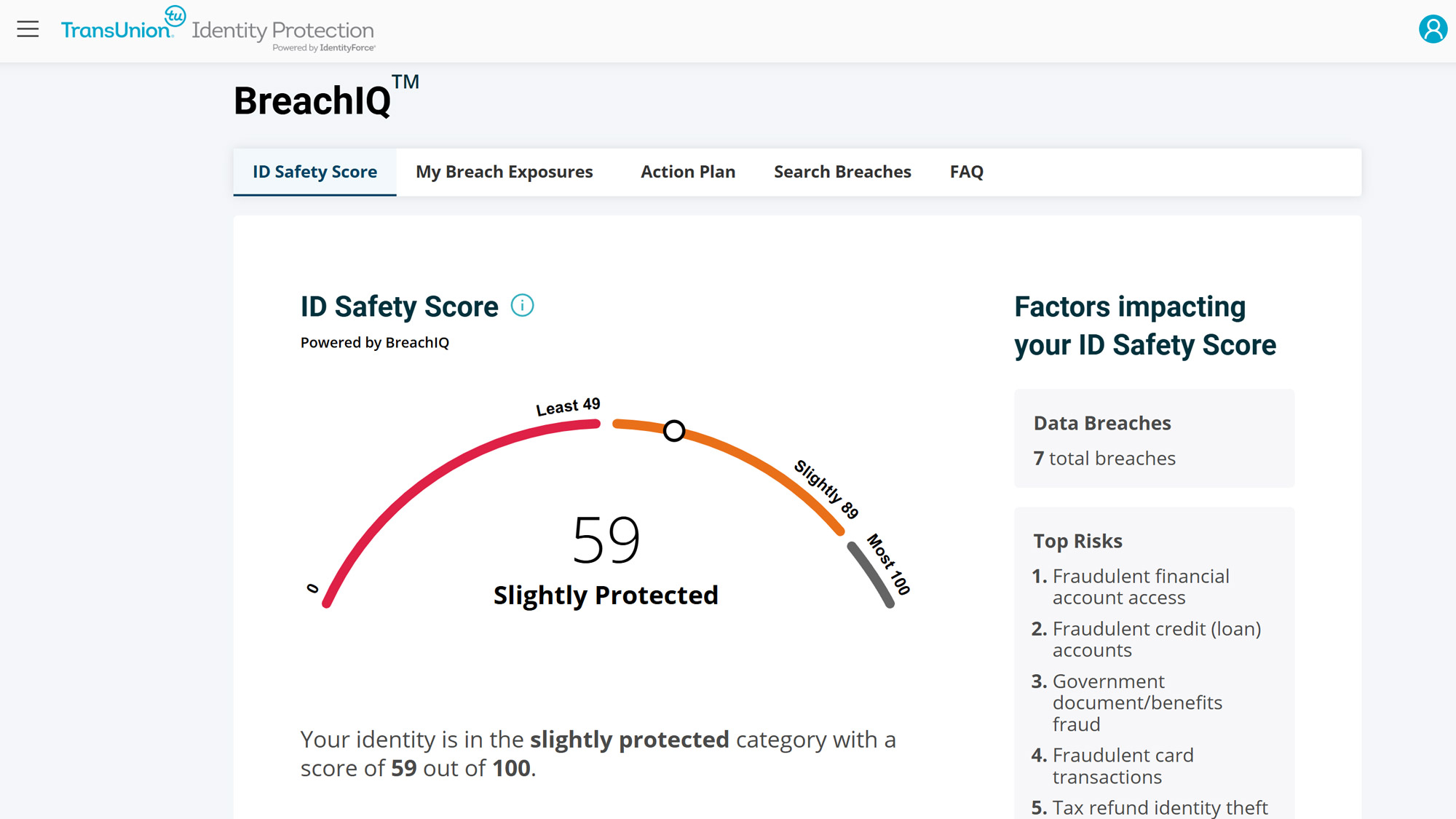1456x819 pixels.
Task: Click the Data Breaches card
Action: [1154, 438]
